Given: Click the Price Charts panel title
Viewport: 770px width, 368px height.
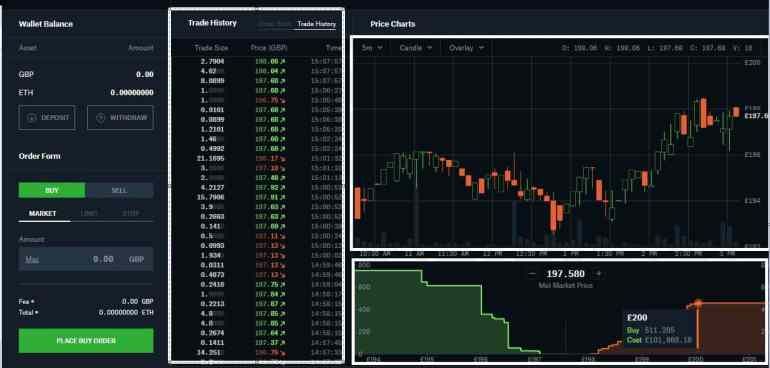Looking at the screenshot, I should click(392, 24).
